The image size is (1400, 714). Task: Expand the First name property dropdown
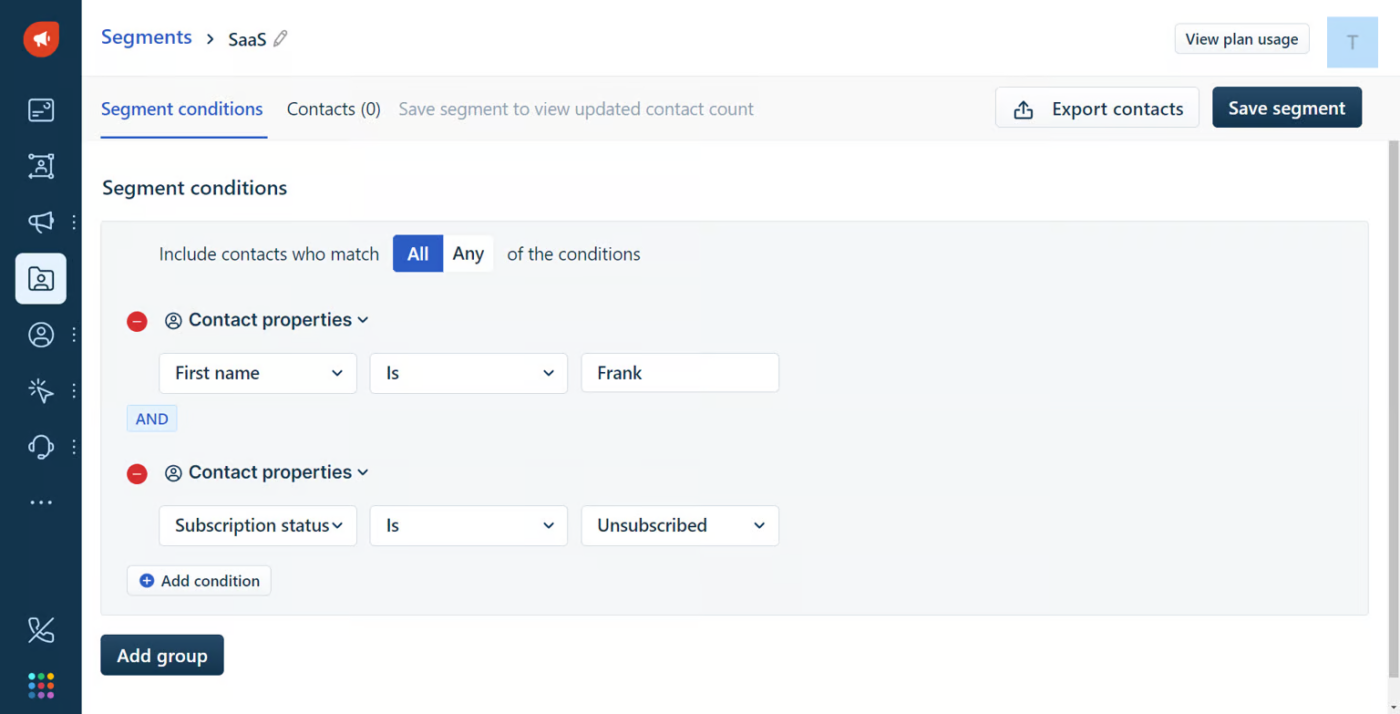[258, 373]
